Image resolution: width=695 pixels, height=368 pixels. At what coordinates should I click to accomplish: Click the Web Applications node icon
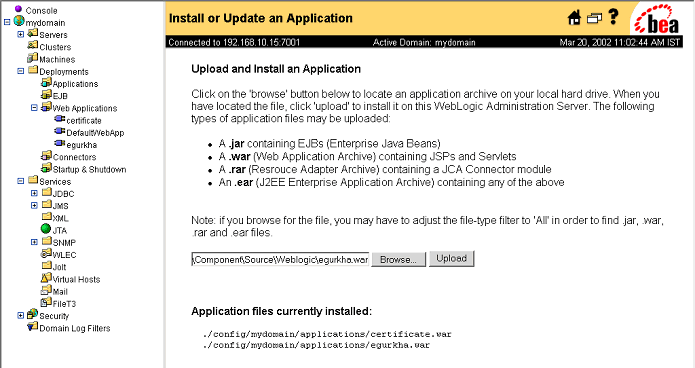click(x=46, y=107)
